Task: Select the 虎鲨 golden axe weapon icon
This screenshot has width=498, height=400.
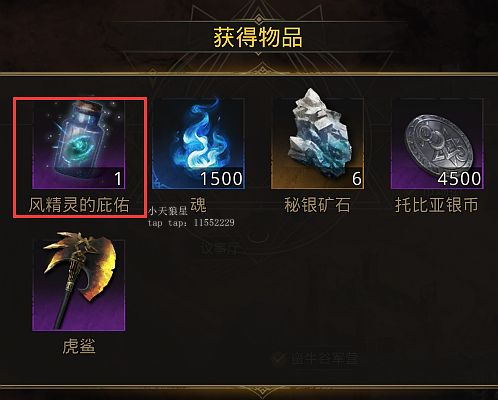Action: [x=79, y=282]
